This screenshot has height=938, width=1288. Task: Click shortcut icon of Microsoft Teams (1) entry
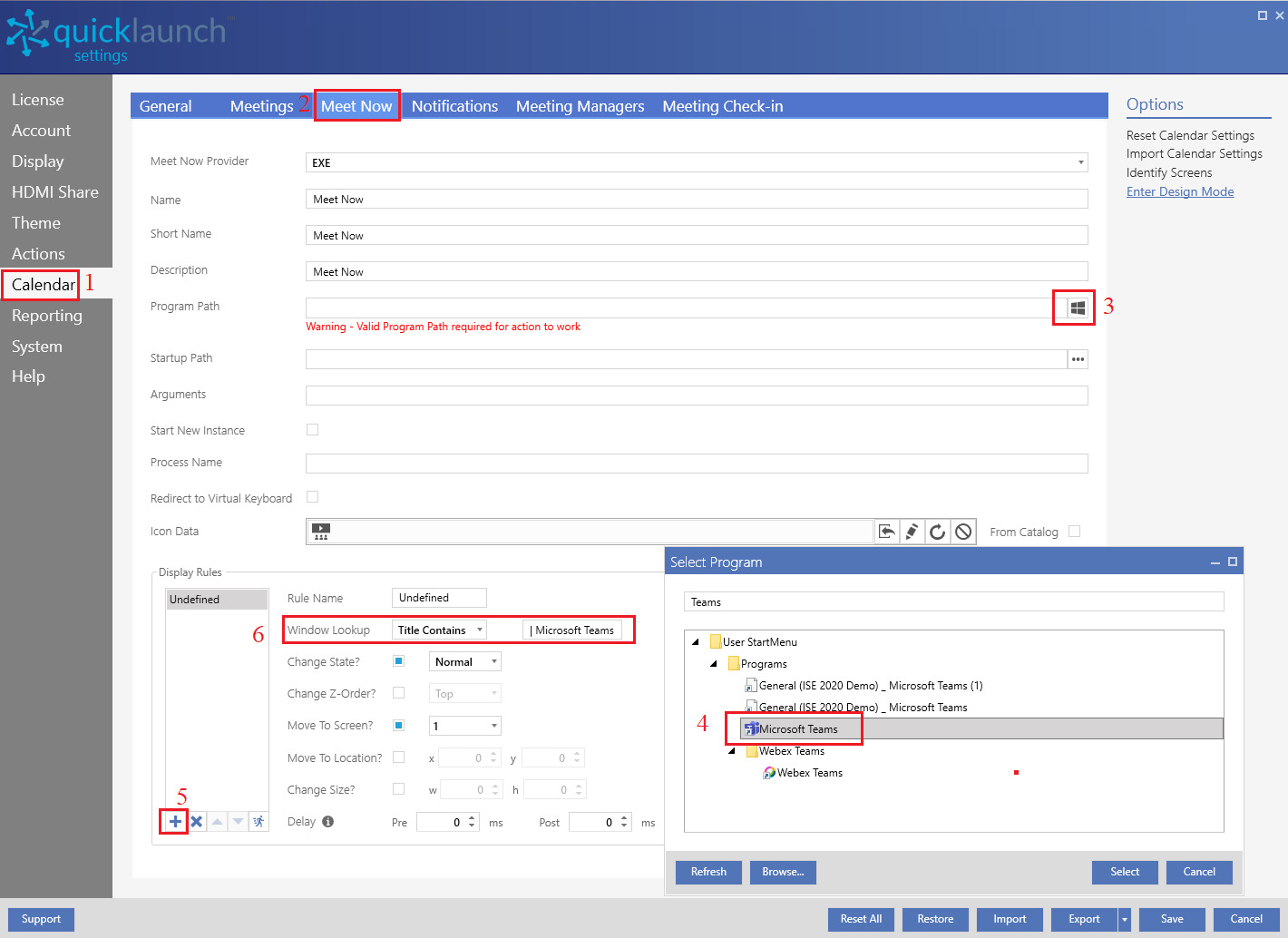point(751,686)
